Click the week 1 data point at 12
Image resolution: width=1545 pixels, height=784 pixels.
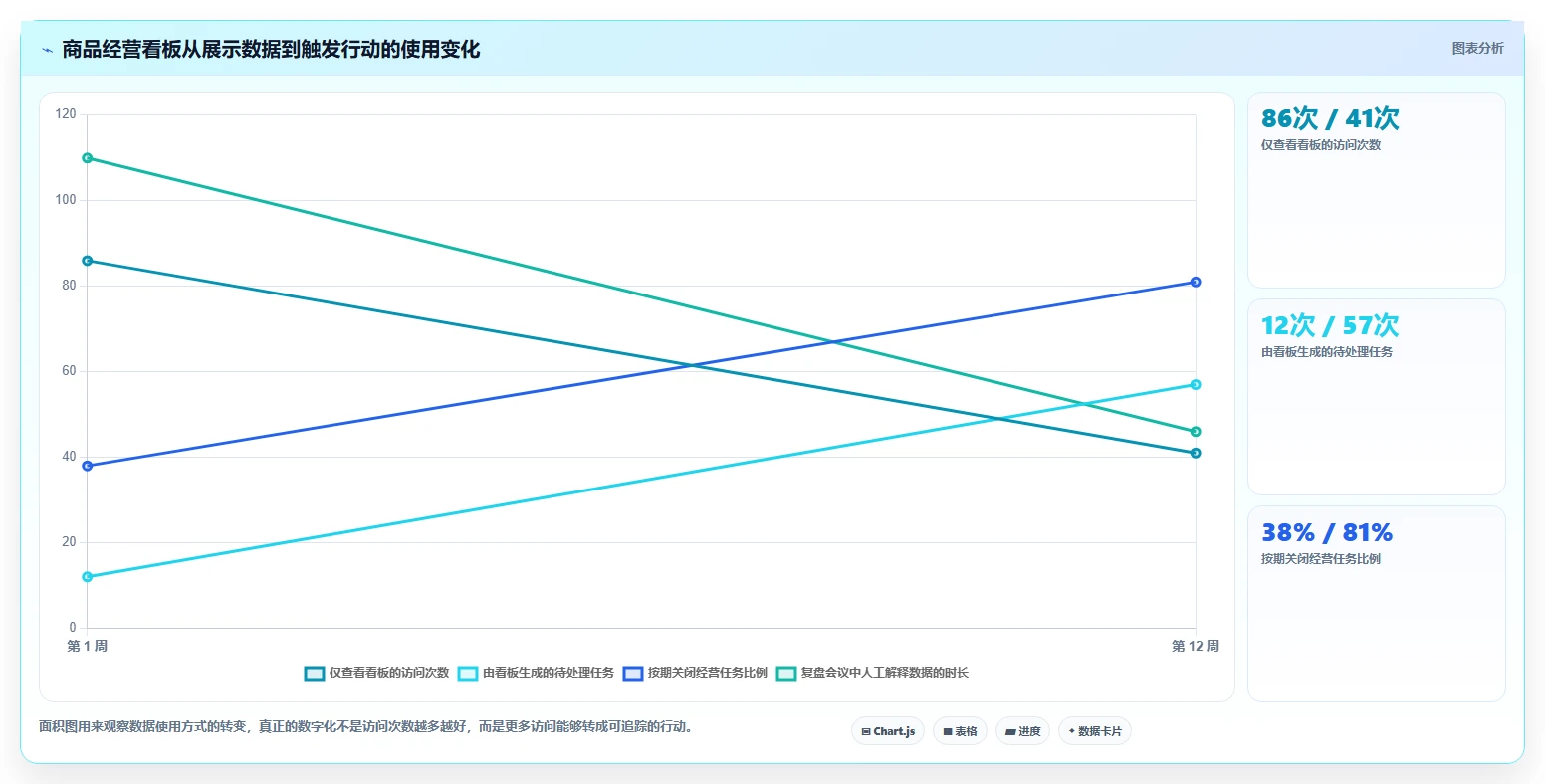coord(88,577)
